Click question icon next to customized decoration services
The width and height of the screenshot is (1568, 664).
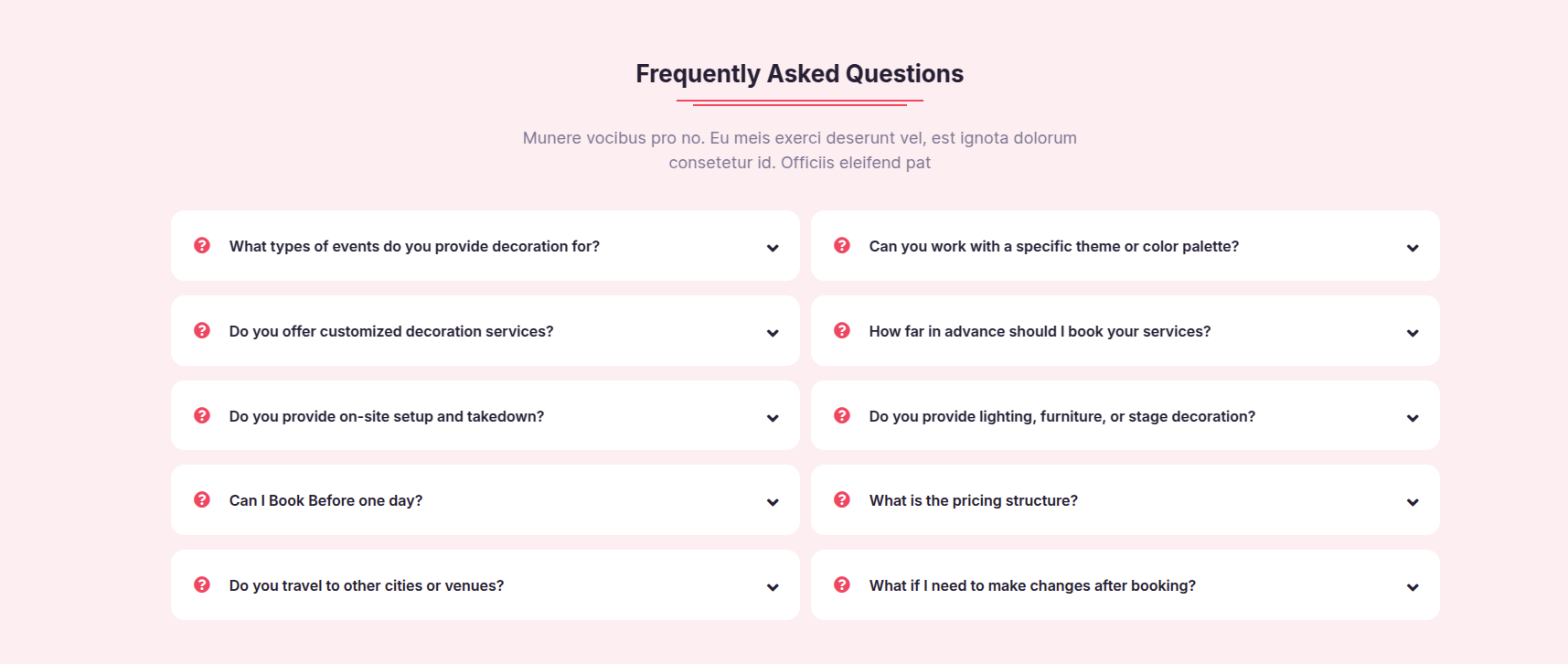(x=202, y=330)
